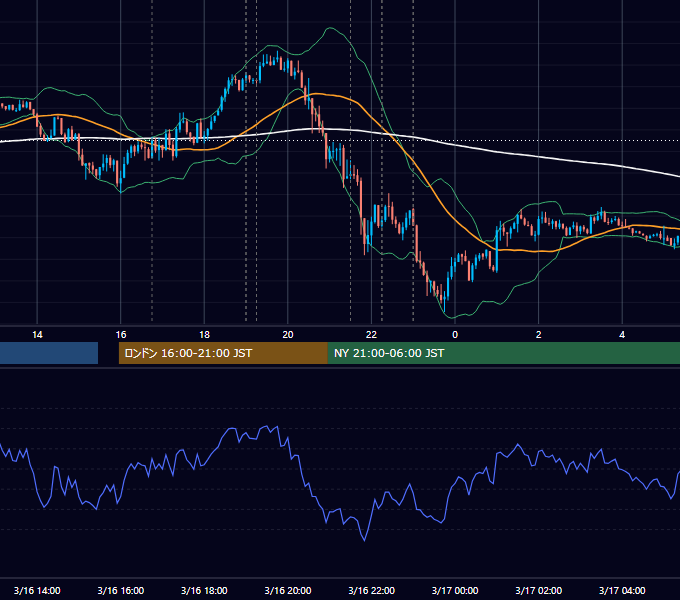The image size is (680, 600).
Task: Click the blue session bar before London
Action: click(49, 353)
